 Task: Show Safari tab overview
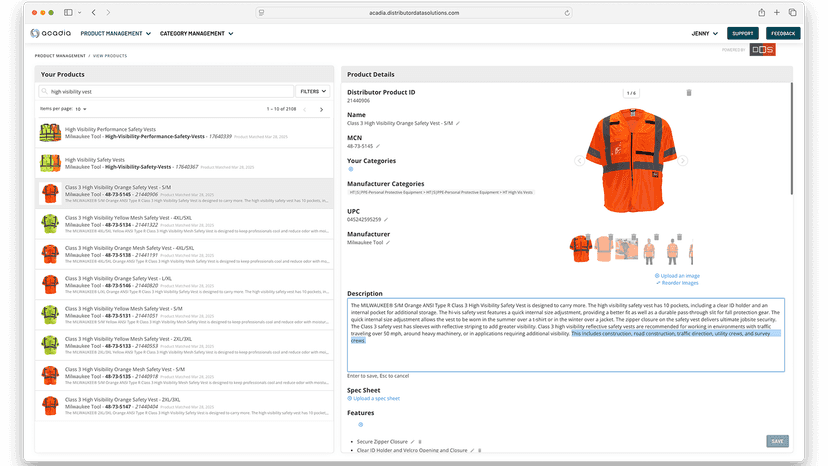[793, 12]
